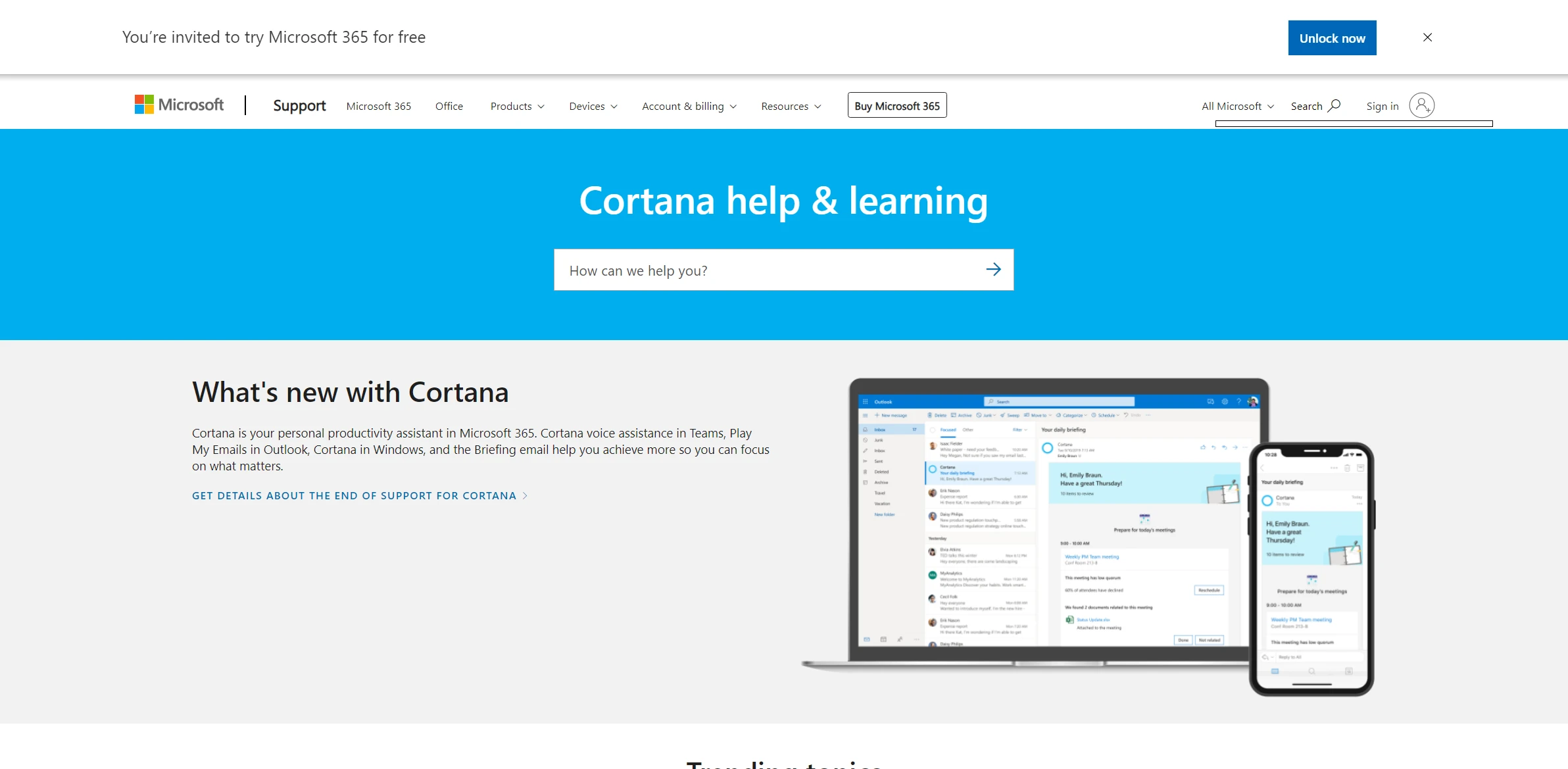The width and height of the screenshot is (1568, 769).
Task: Click 'You're invited to try Microsoft 365' text
Action: [274, 37]
